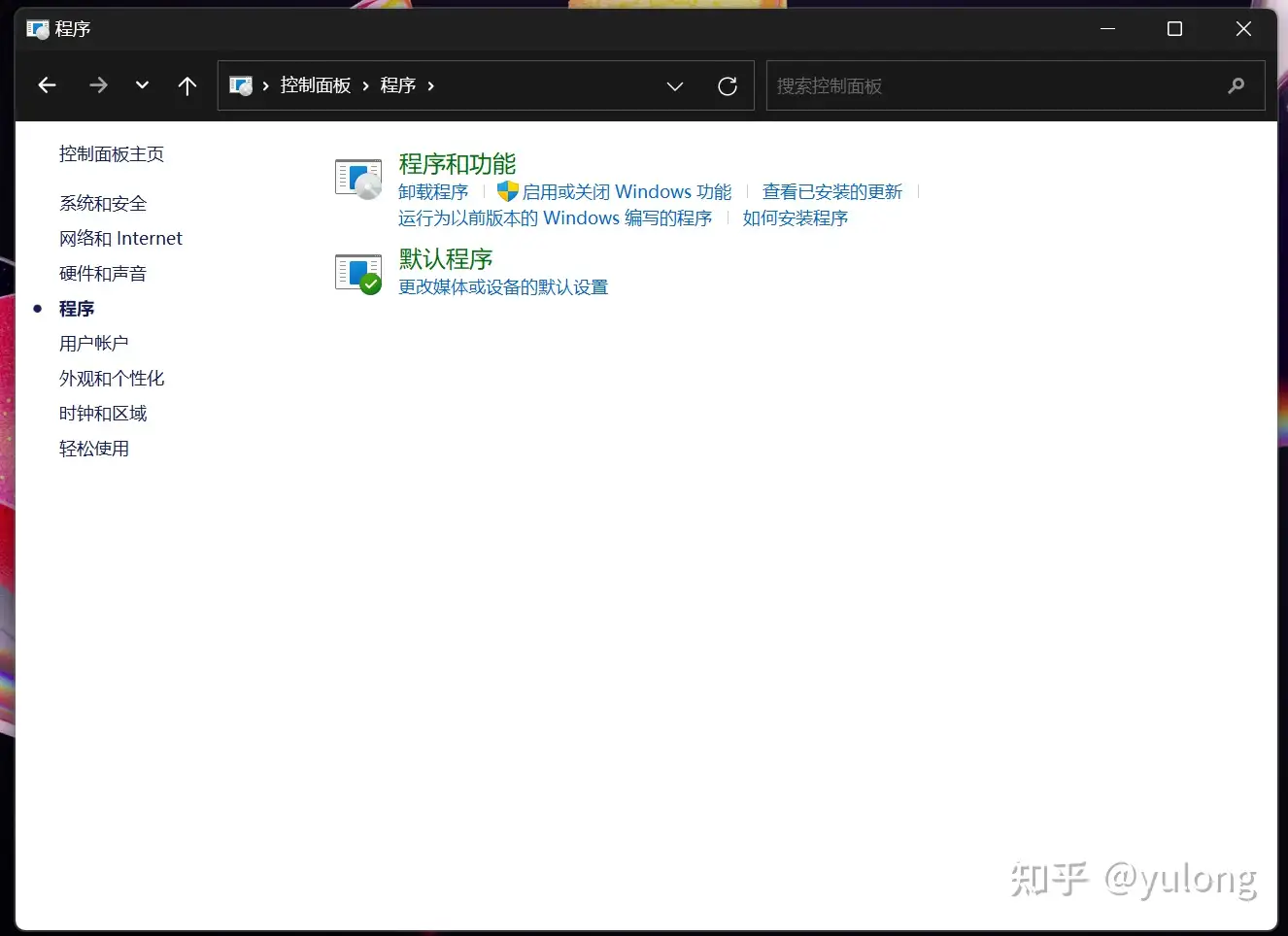Viewport: 1288px width, 936px height.
Task: Click the Control Panel icon in address bar
Action: (241, 85)
